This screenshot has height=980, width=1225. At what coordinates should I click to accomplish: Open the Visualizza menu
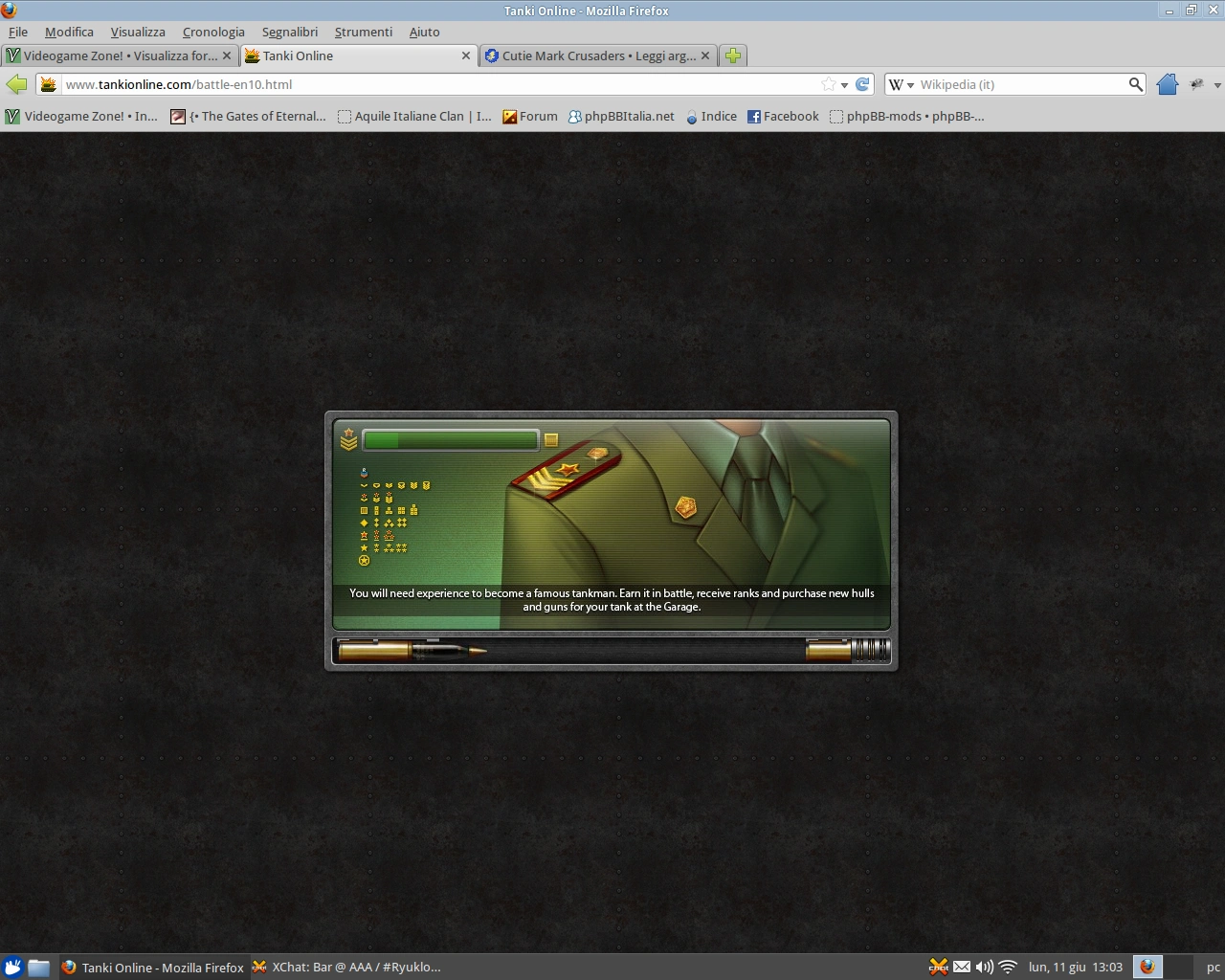(138, 32)
